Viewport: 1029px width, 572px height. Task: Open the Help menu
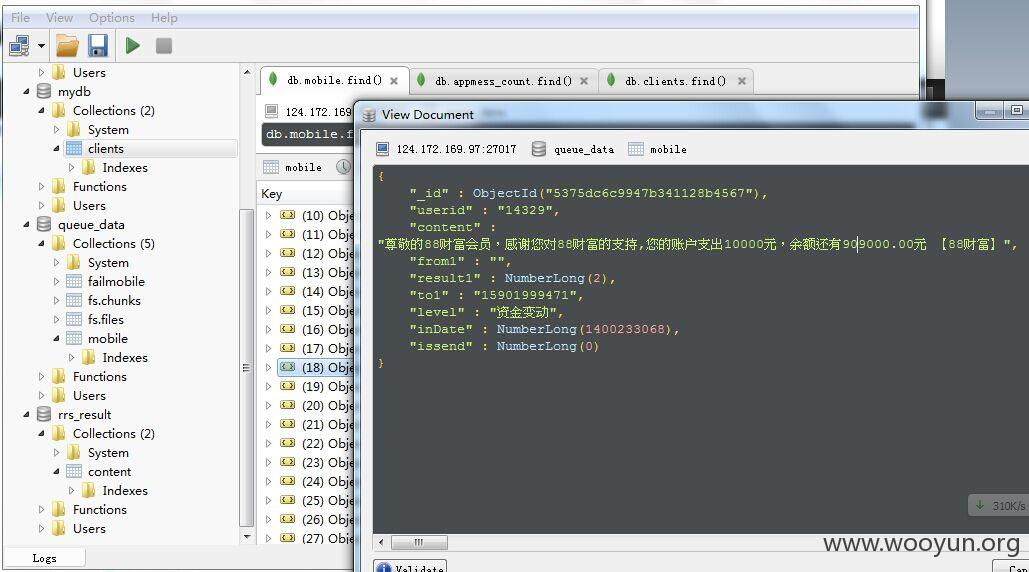pyautogui.click(x=164, y=18)
